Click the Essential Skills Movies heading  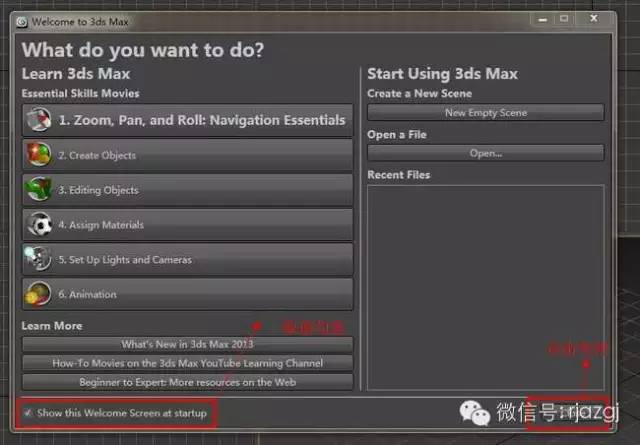[x=81, y=94]
